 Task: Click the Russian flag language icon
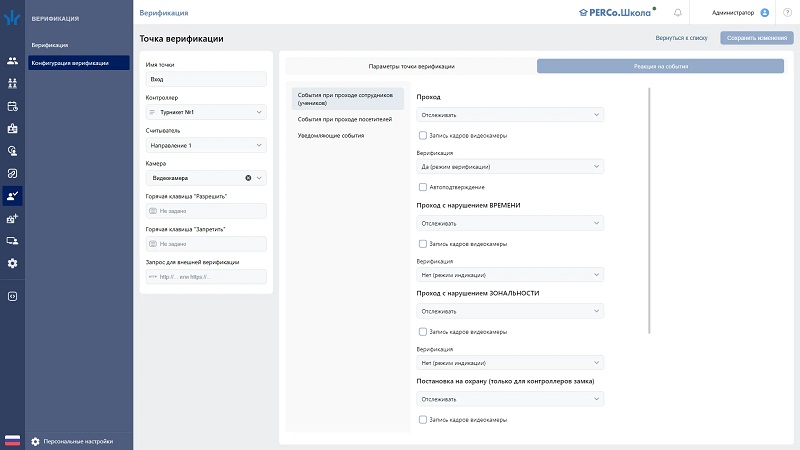tap(13, 440)
